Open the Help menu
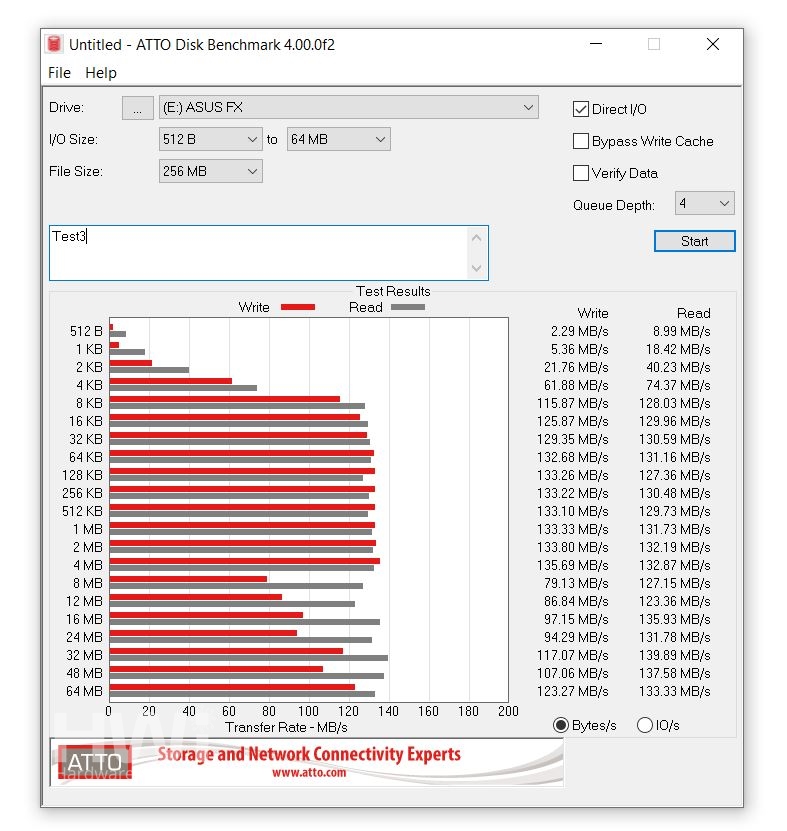 pyautogui.click(x=101, y=73)
